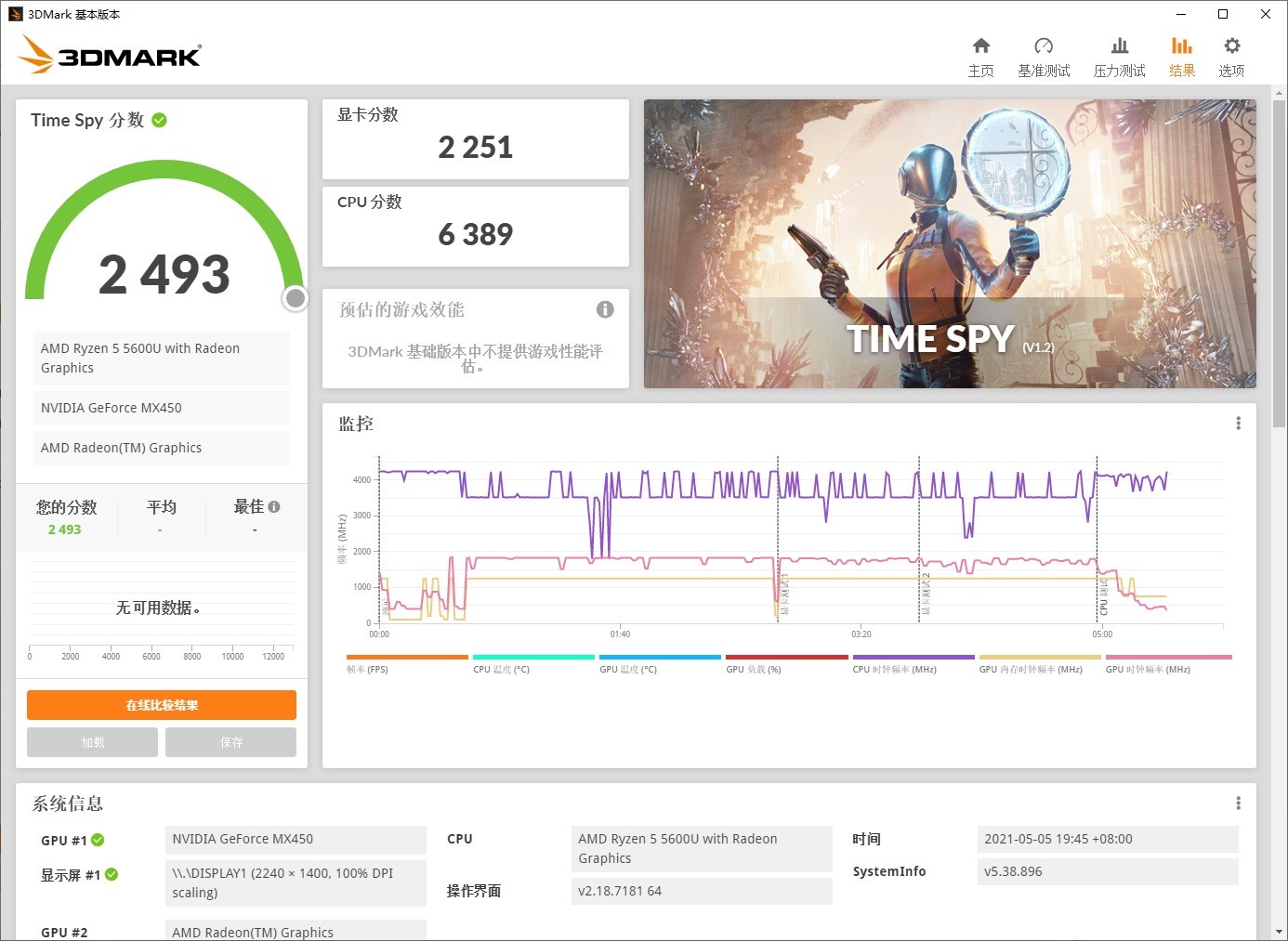The image size is (1288, 941).
Task: Click the CPU value in system info
Action: (702, 848)
